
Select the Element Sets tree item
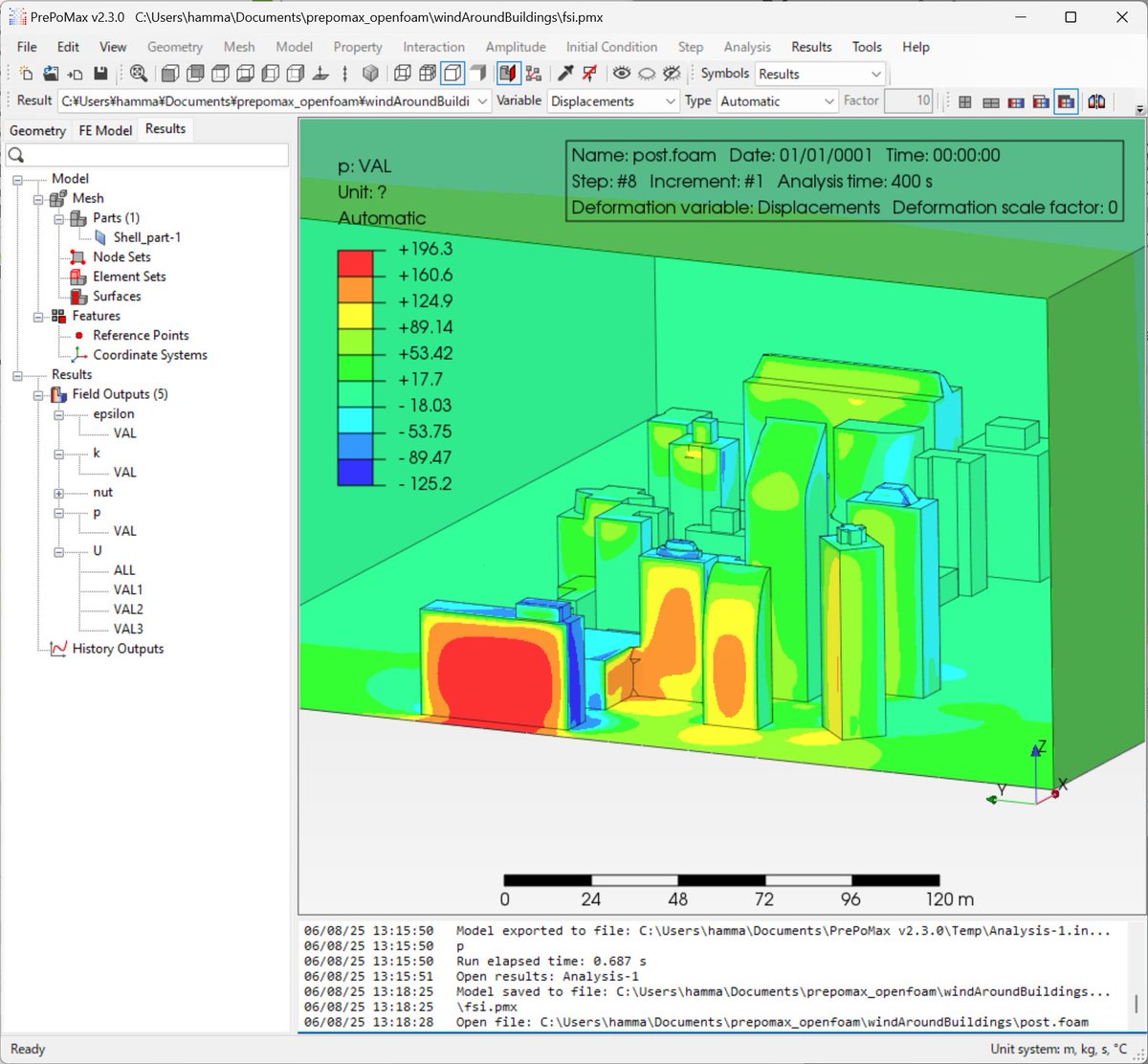(129, 277)
